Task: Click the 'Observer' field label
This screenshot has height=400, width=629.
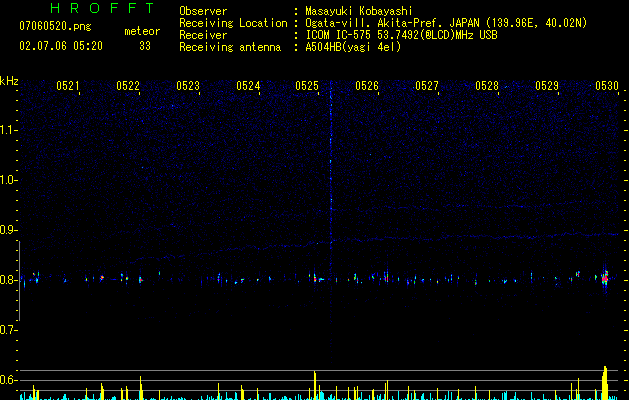Action: coord(203,11)
